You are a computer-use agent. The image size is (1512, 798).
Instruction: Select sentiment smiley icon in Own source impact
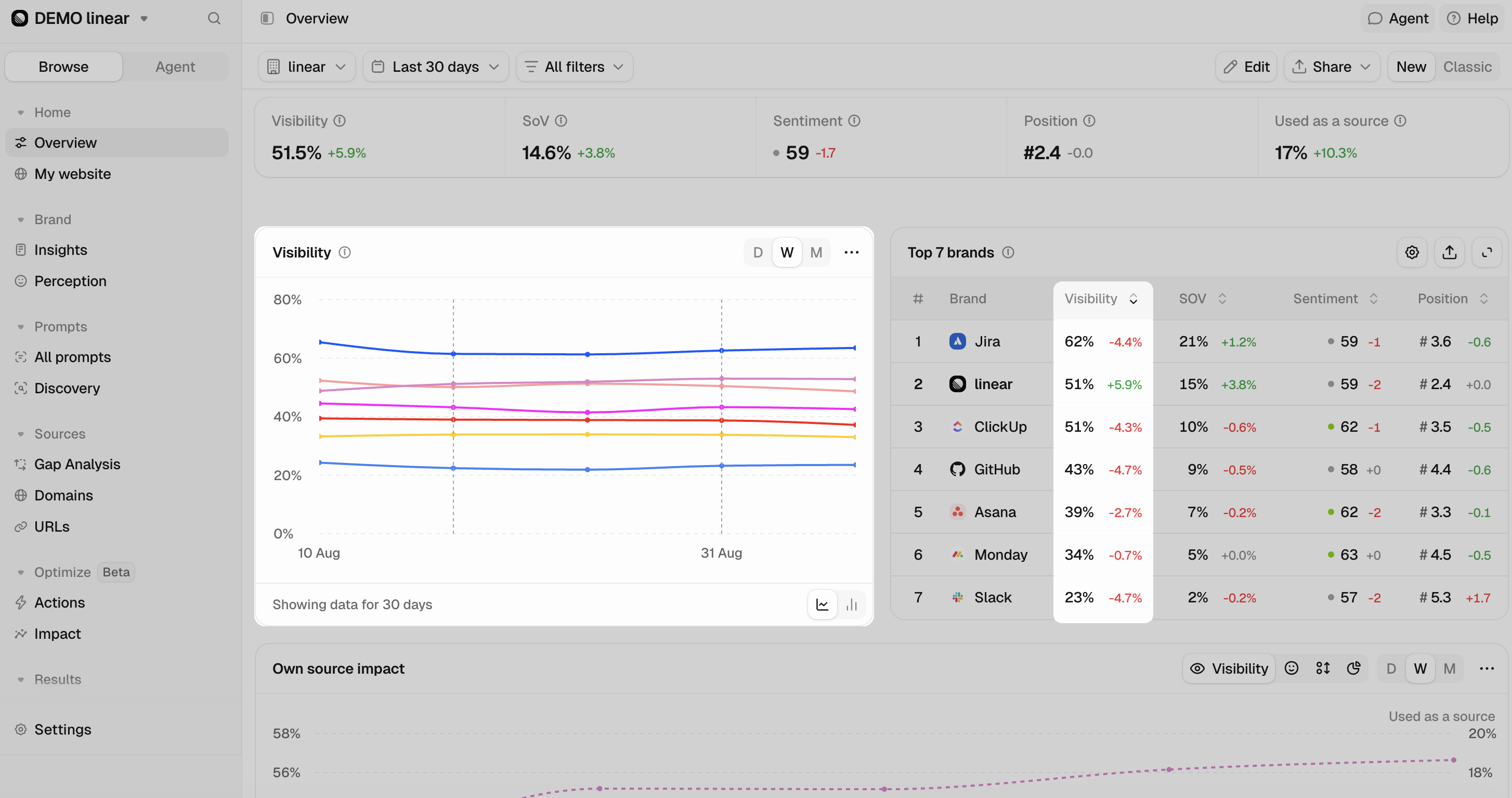pos(1292,668)
